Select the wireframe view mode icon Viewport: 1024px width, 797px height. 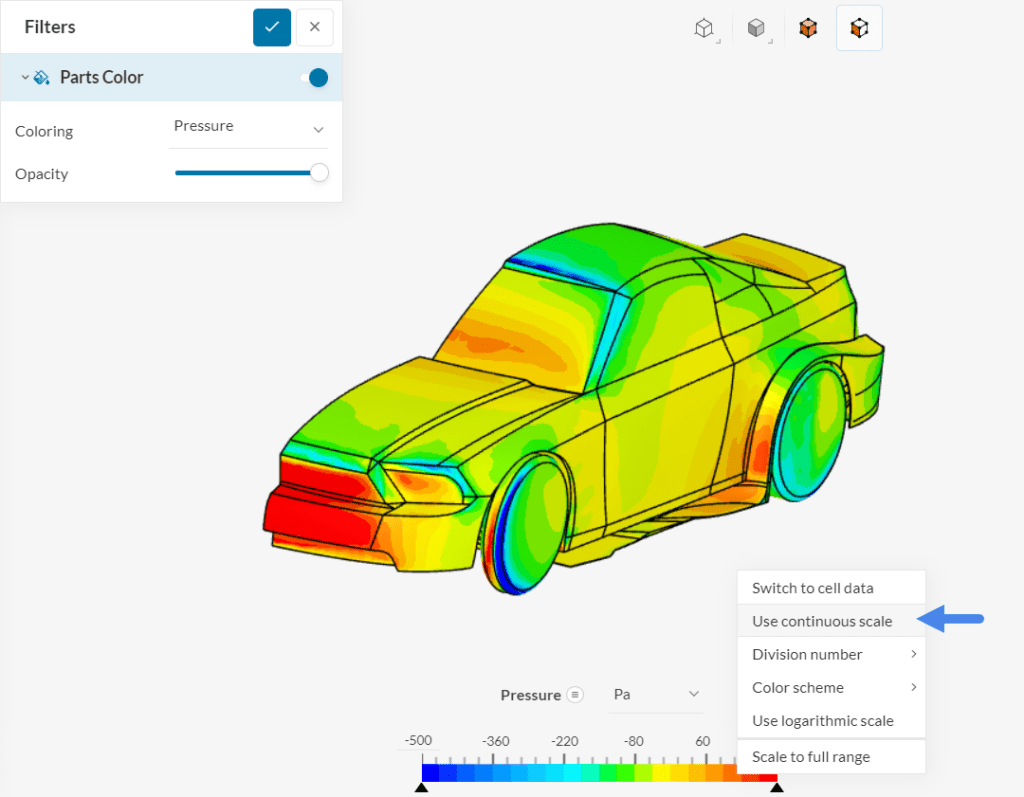tap(703, 29)
